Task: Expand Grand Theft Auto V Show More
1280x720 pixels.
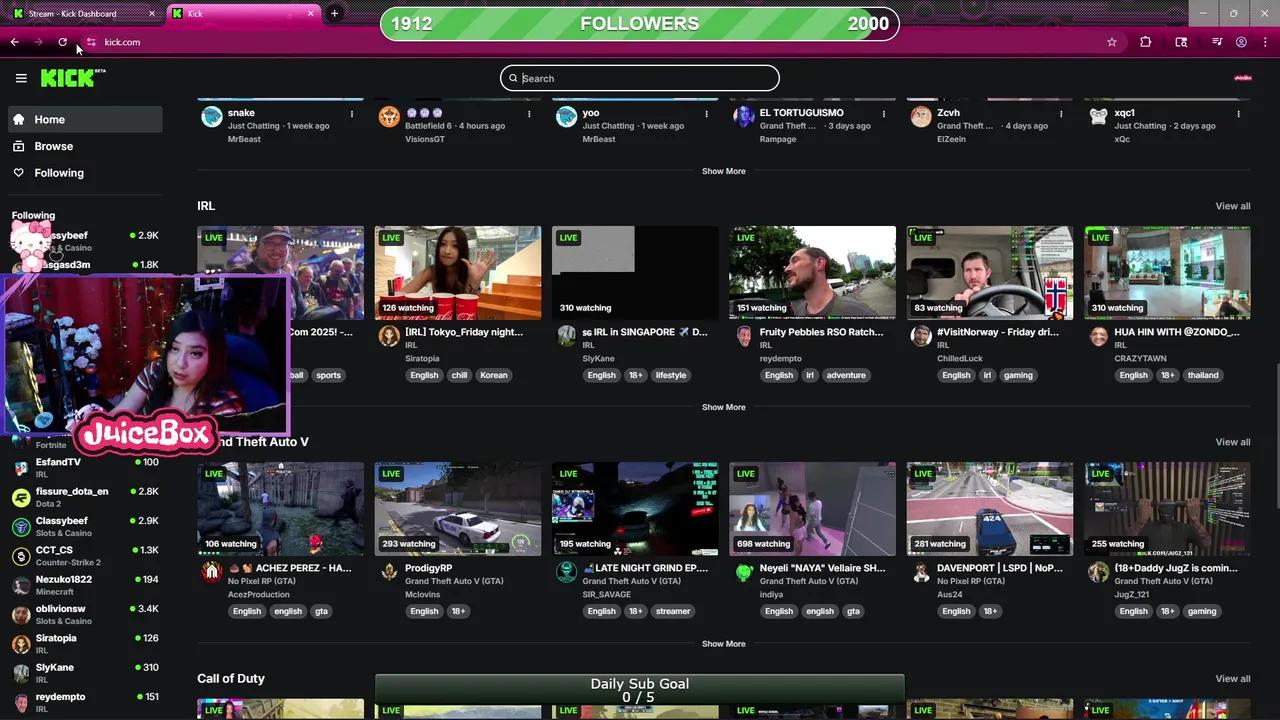Action: pos(723,644)
